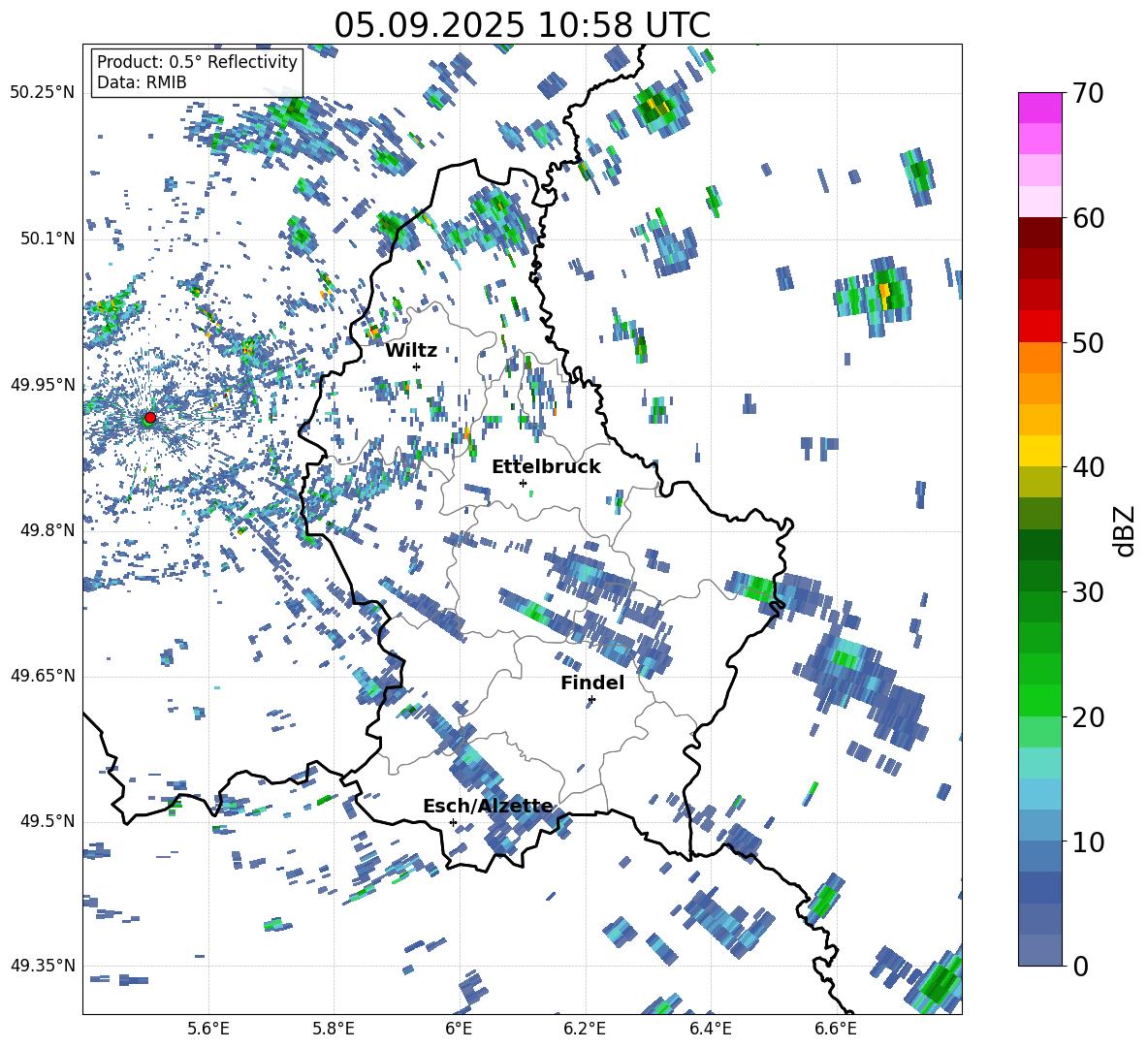The width and height of the screenshot is (1148, 1048).
Task: Click the 6.4°E longitude label
Action: (710, 1029)
